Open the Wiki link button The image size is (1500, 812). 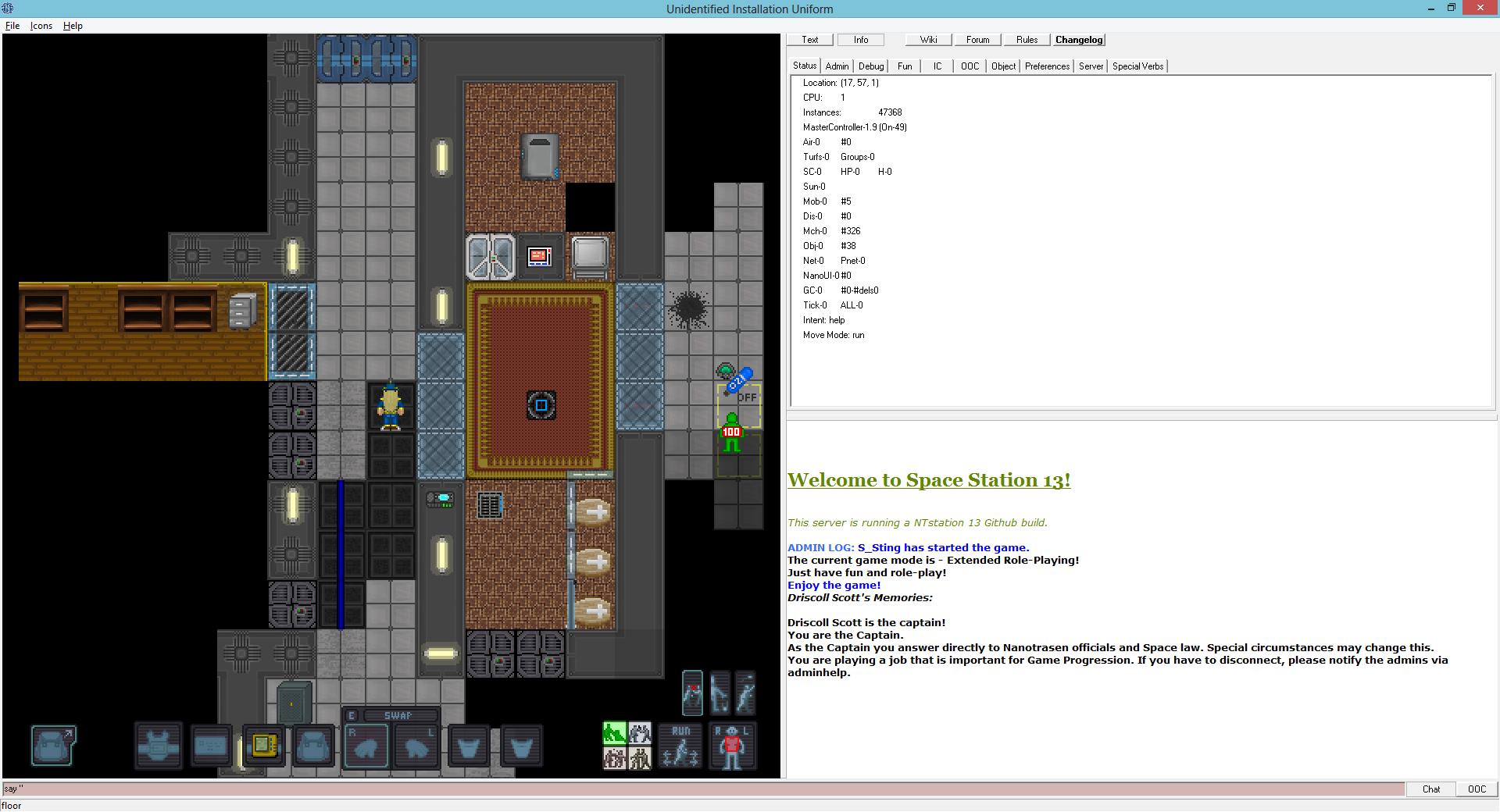coord(929,40)
